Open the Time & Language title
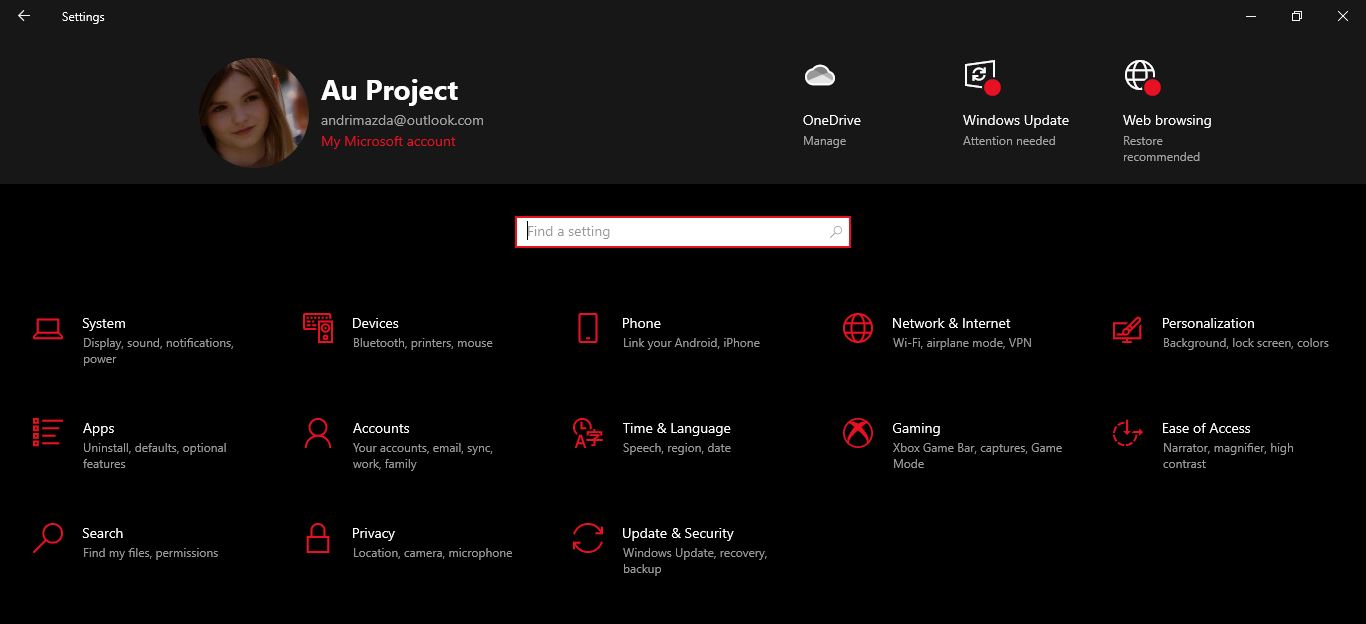 (x=676, y=429)
